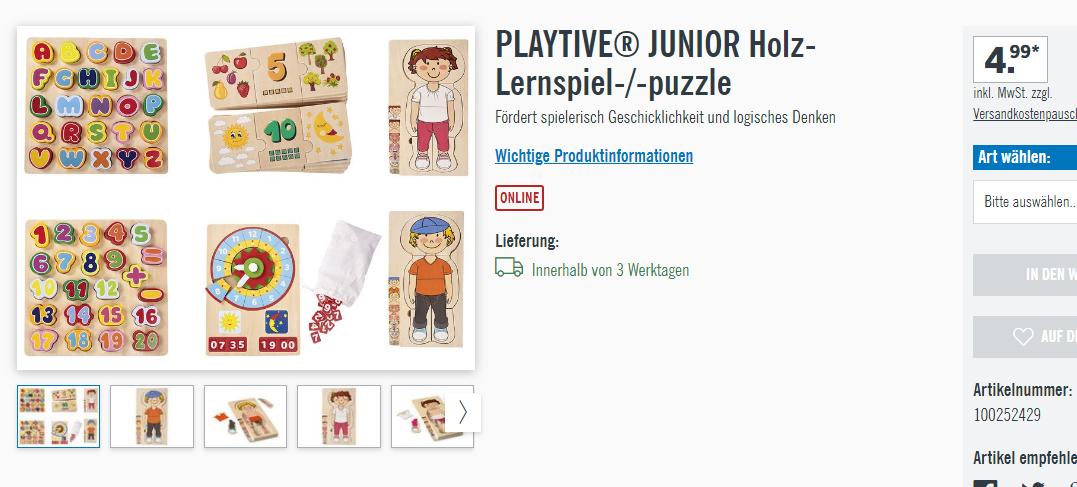Click the heart wishlist icon
1077x487 pixels.
click(x=1023, y=337)
